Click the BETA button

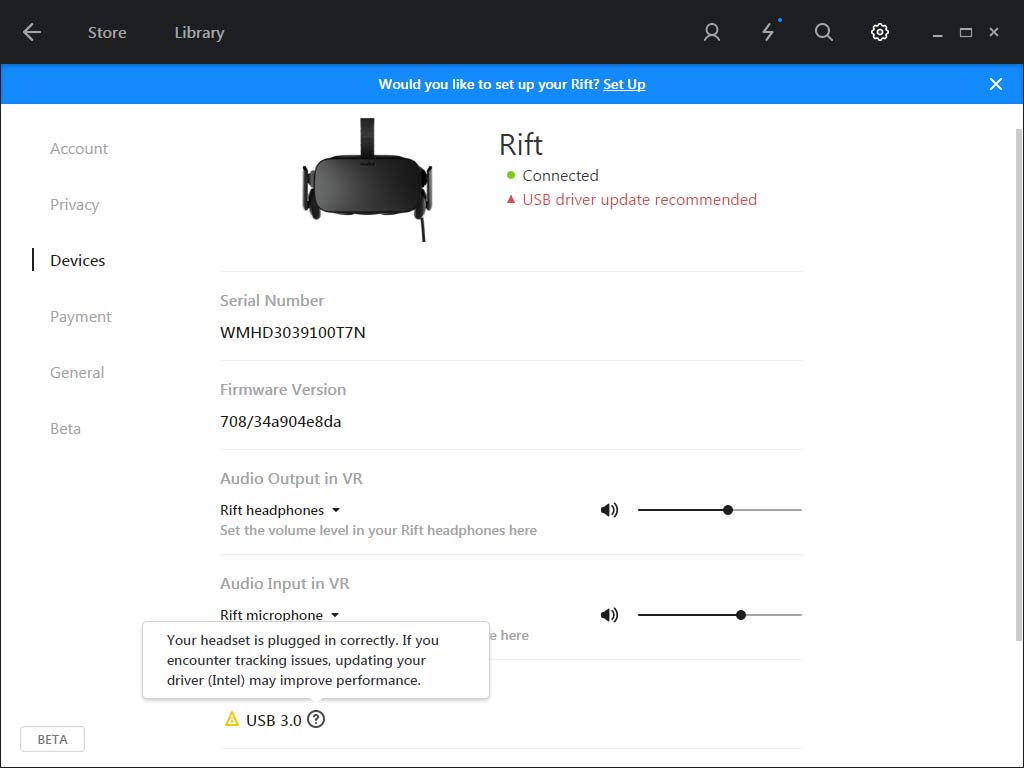(52, 739)
